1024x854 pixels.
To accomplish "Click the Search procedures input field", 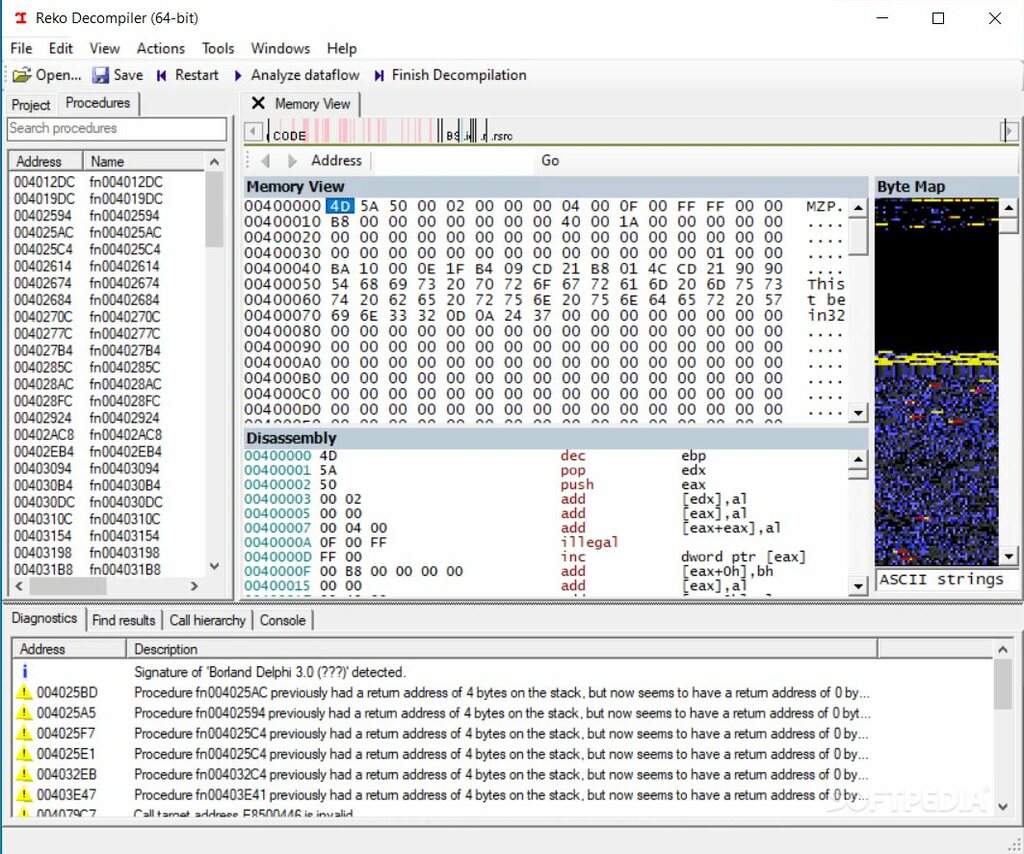I will 117,129.
